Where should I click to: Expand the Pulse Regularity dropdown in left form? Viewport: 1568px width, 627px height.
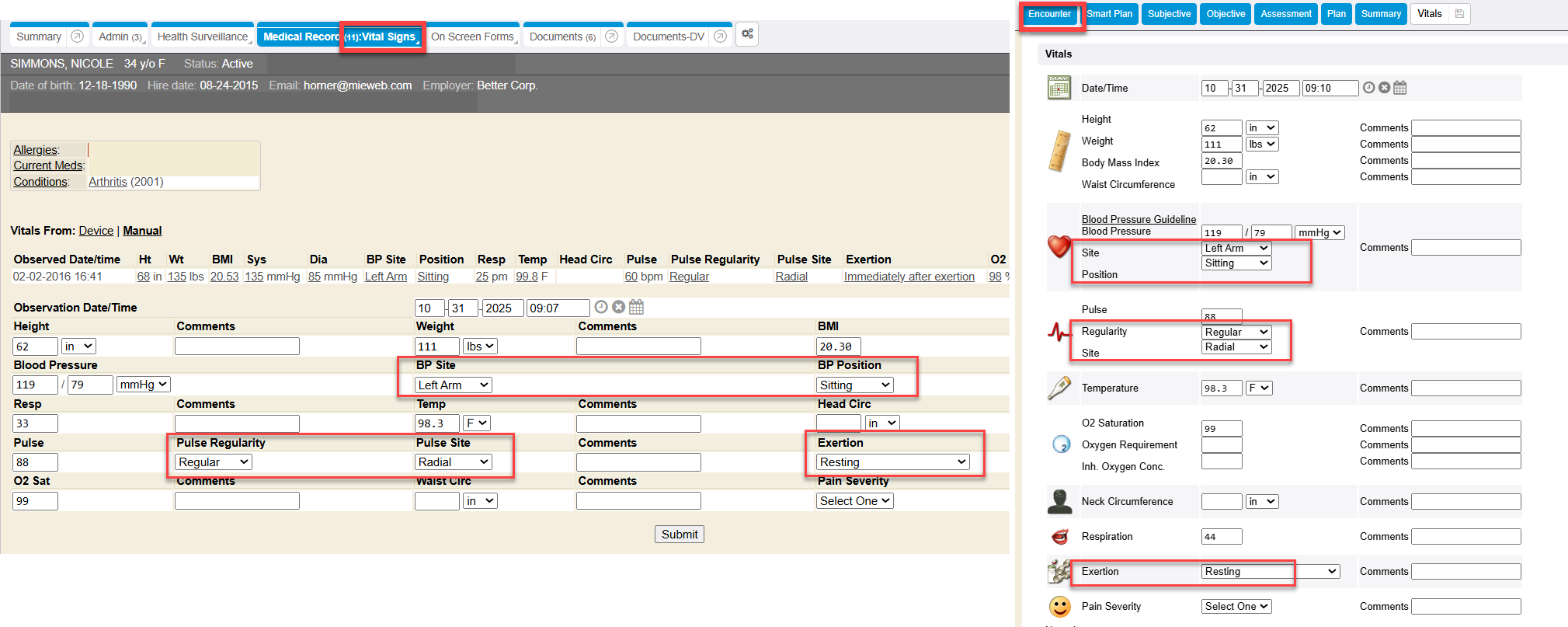213,462
